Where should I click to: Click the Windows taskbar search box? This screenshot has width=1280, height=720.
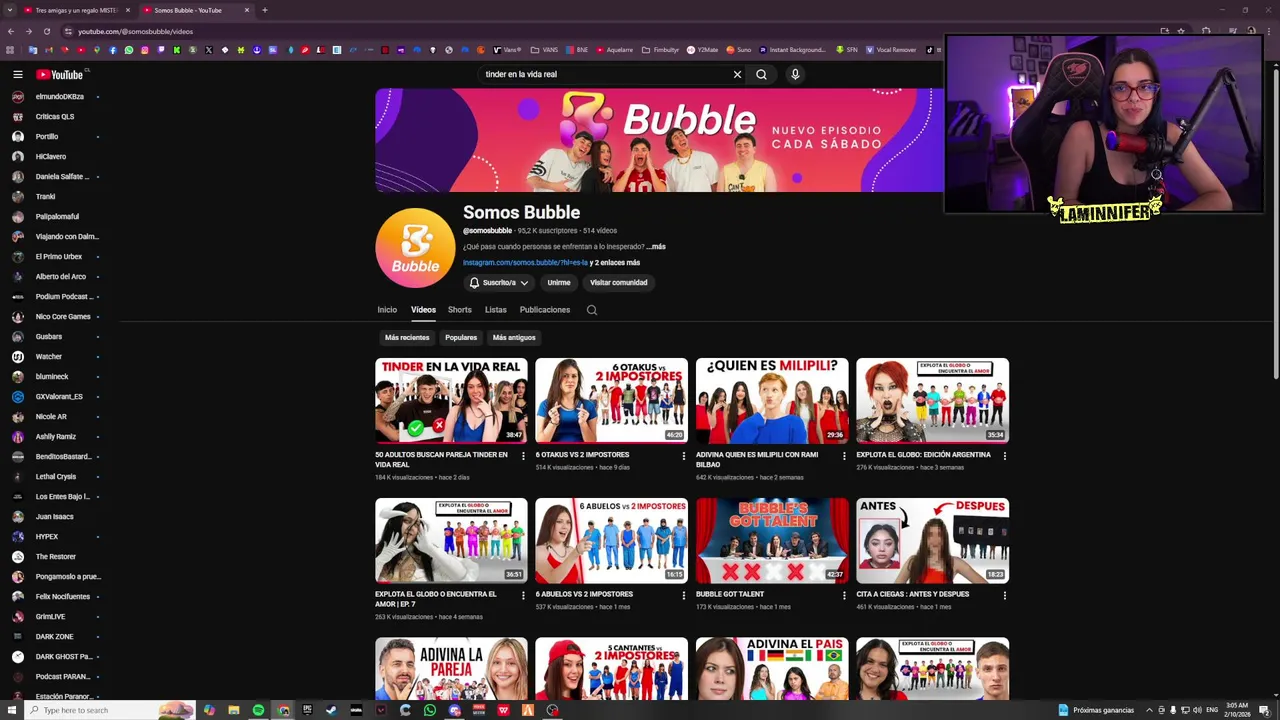(108, 710)
